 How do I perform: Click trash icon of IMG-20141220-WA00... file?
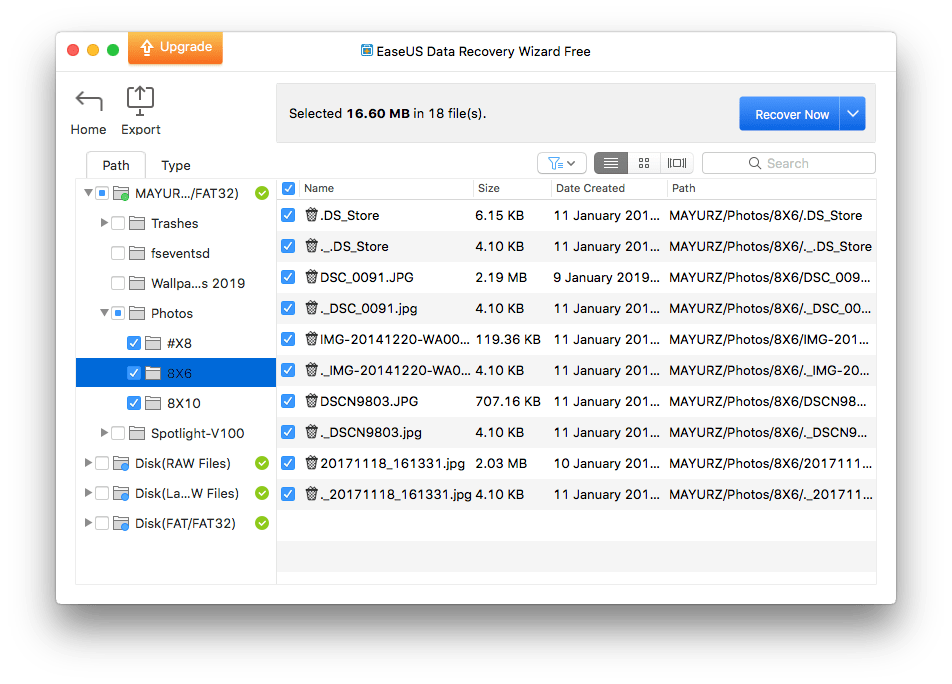pyautogui.click(x=311, y=338)
